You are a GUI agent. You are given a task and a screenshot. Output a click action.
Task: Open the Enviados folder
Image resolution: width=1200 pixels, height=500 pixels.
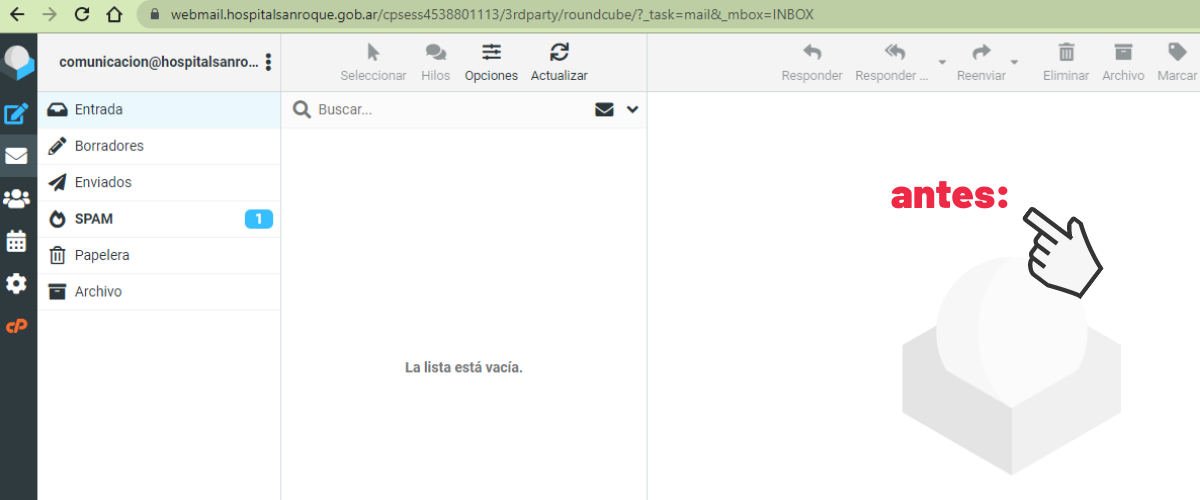(159, 182)
